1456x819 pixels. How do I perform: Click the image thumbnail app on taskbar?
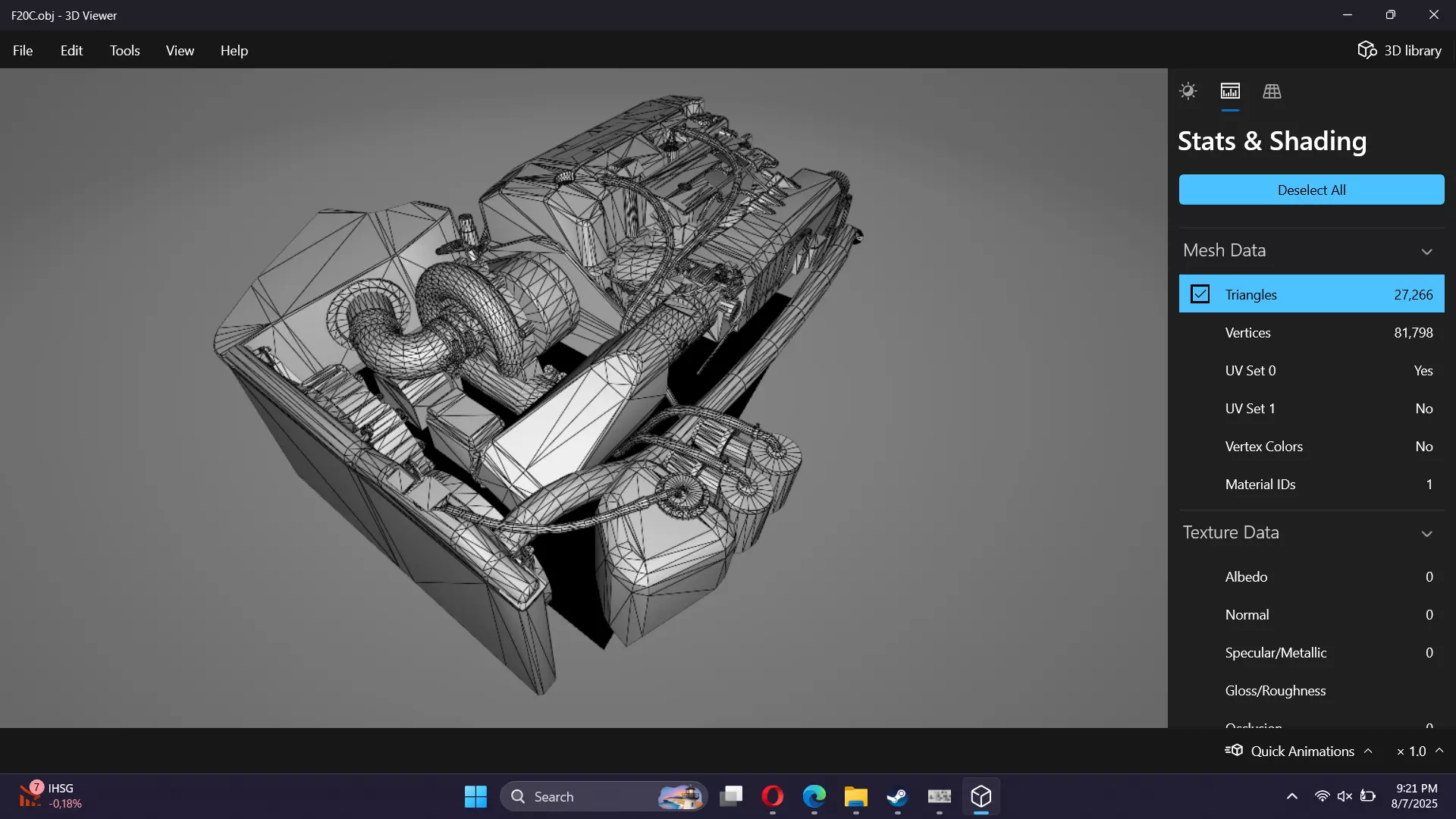940,796
